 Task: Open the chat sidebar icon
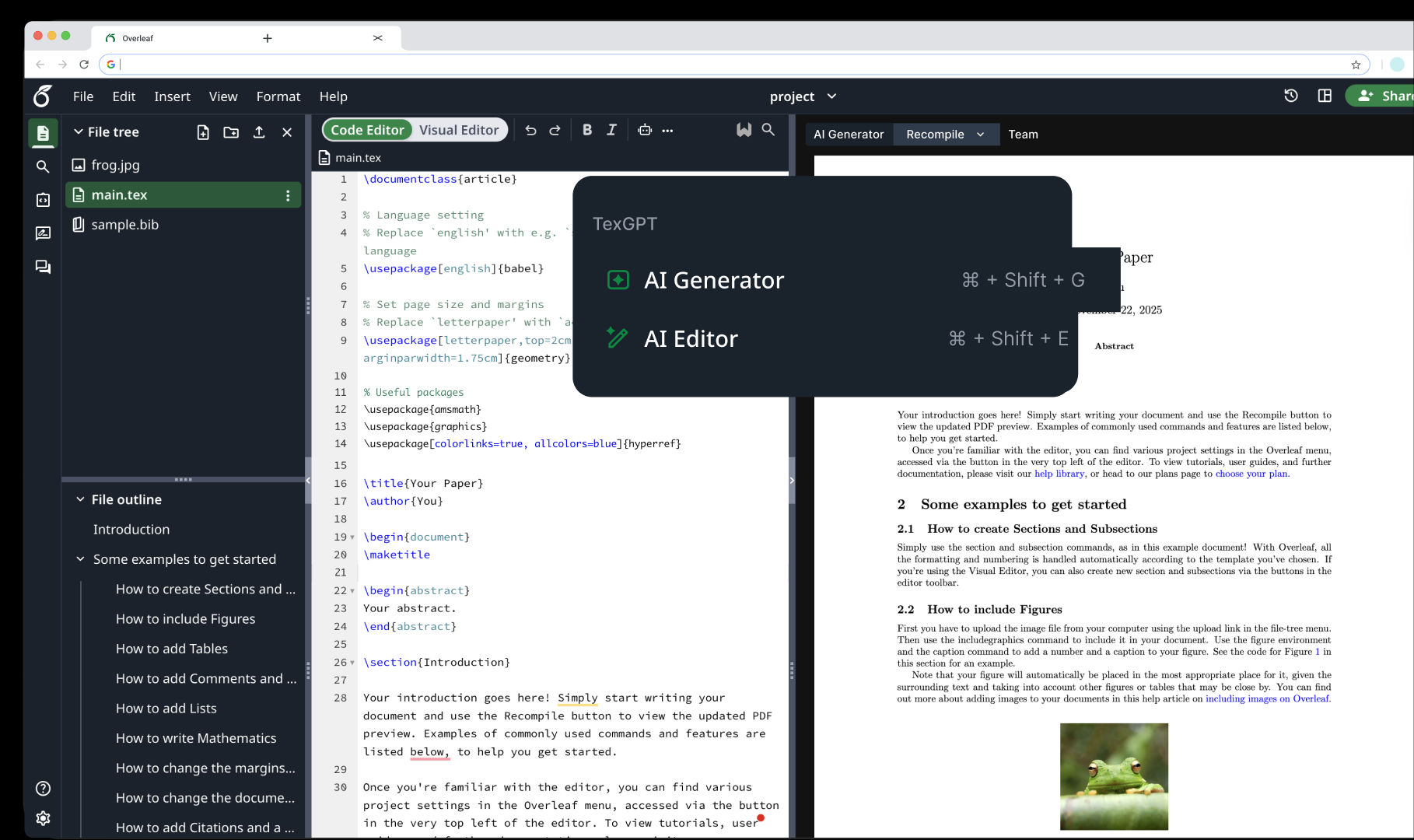tap(43, 267)
